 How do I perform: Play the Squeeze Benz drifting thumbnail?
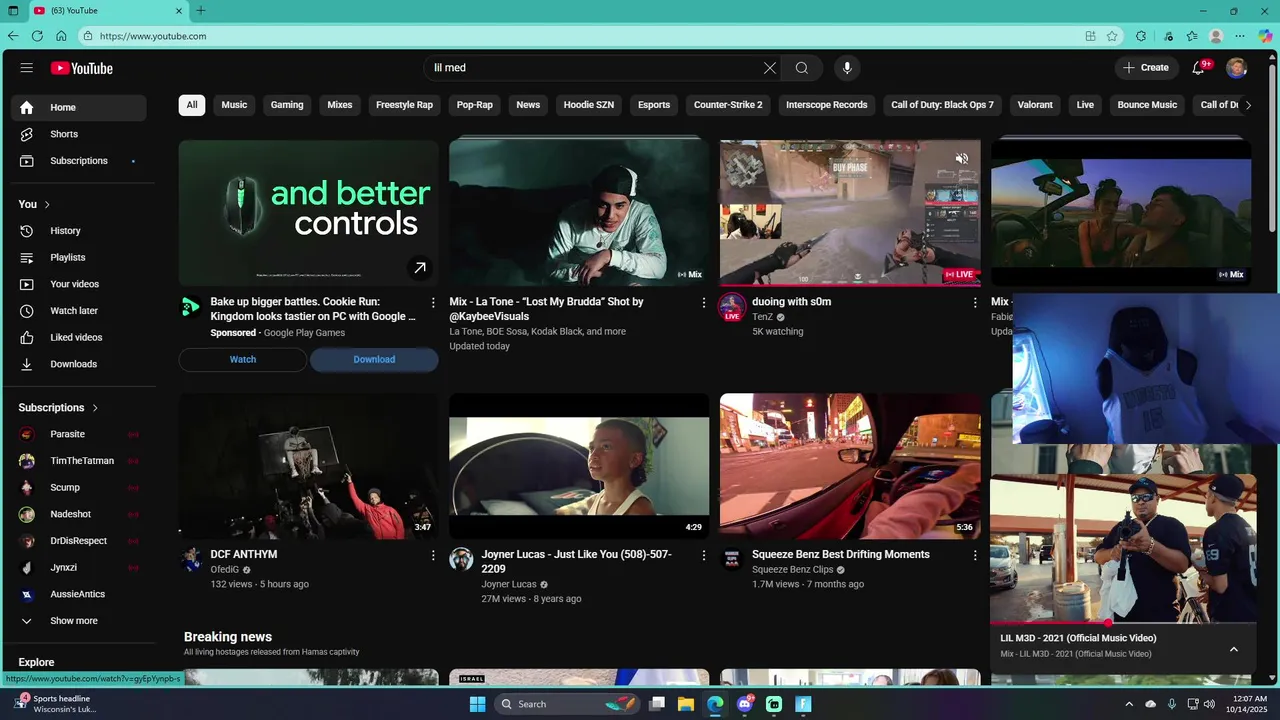point(850,466)
